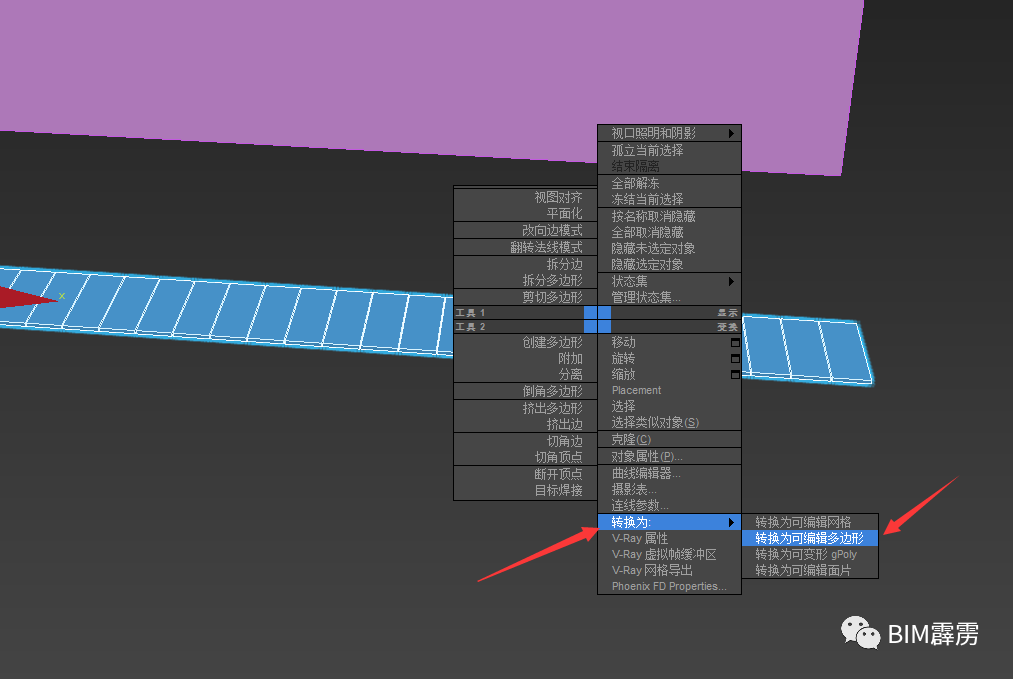Choose 转换为可编辑面片

tap(810, 570)
